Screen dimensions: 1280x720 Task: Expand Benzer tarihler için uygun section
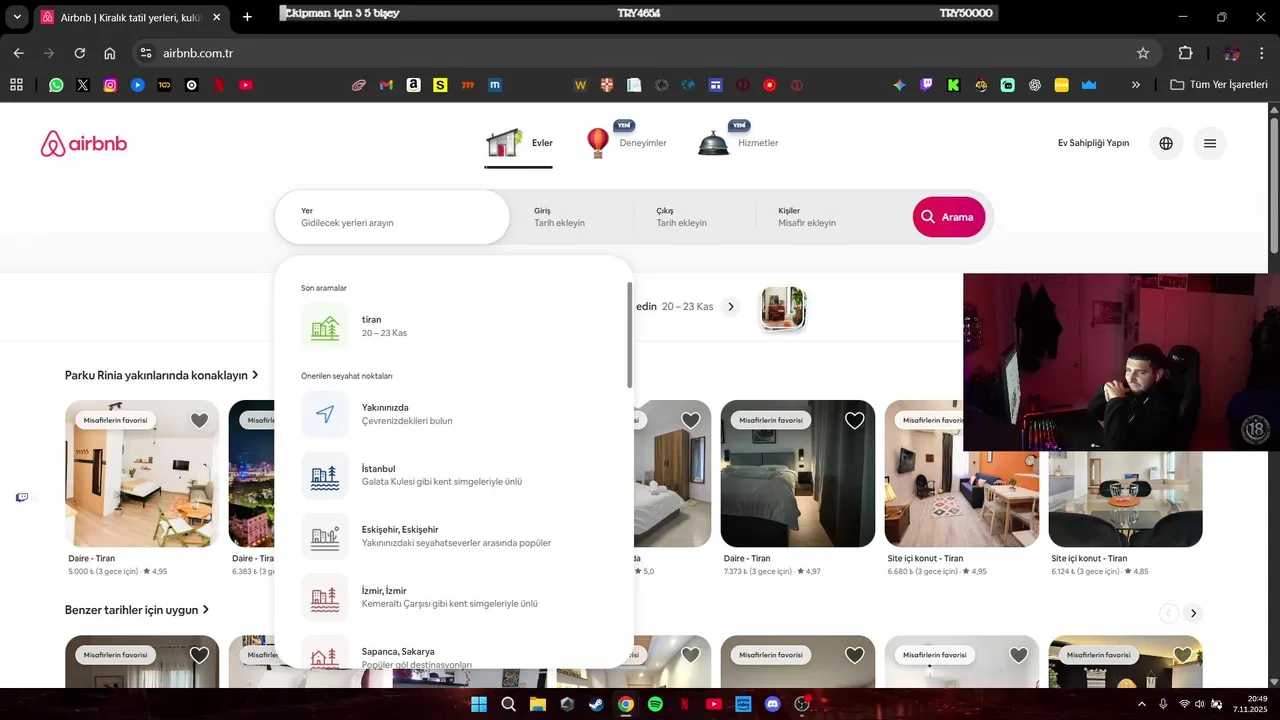coord(137,610)
